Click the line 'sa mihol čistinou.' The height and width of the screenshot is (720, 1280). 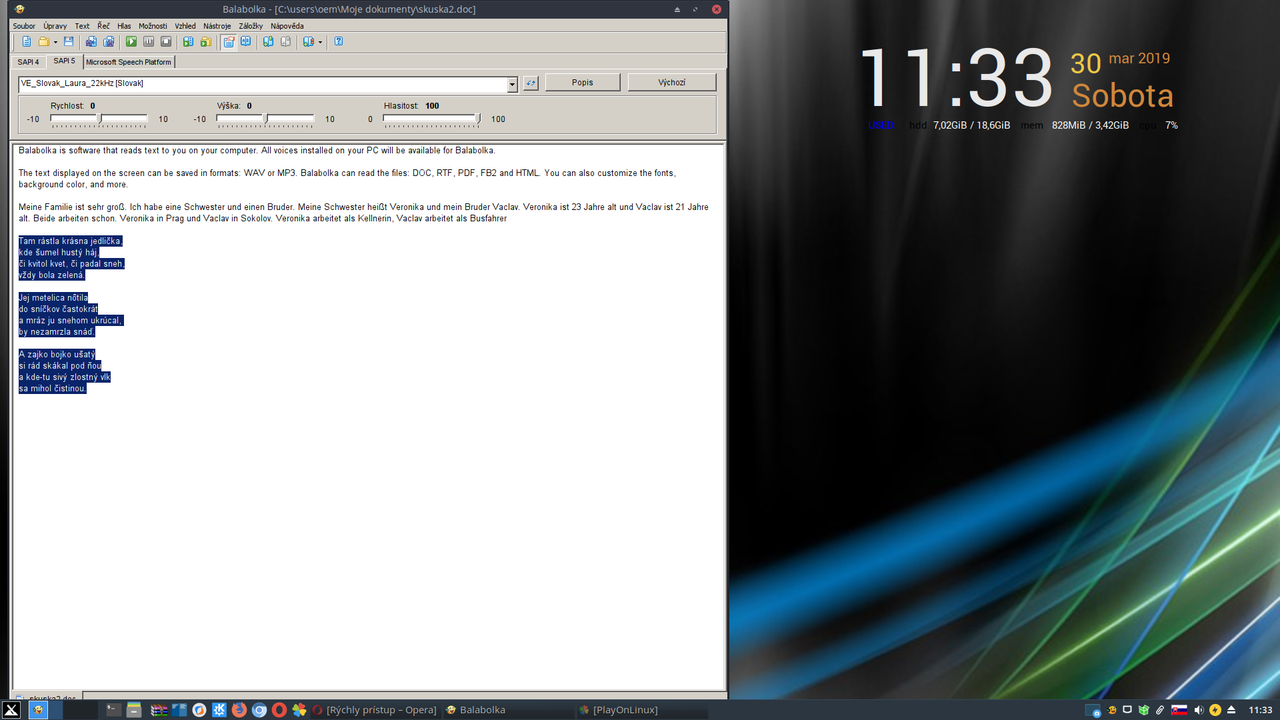[53, 388]
